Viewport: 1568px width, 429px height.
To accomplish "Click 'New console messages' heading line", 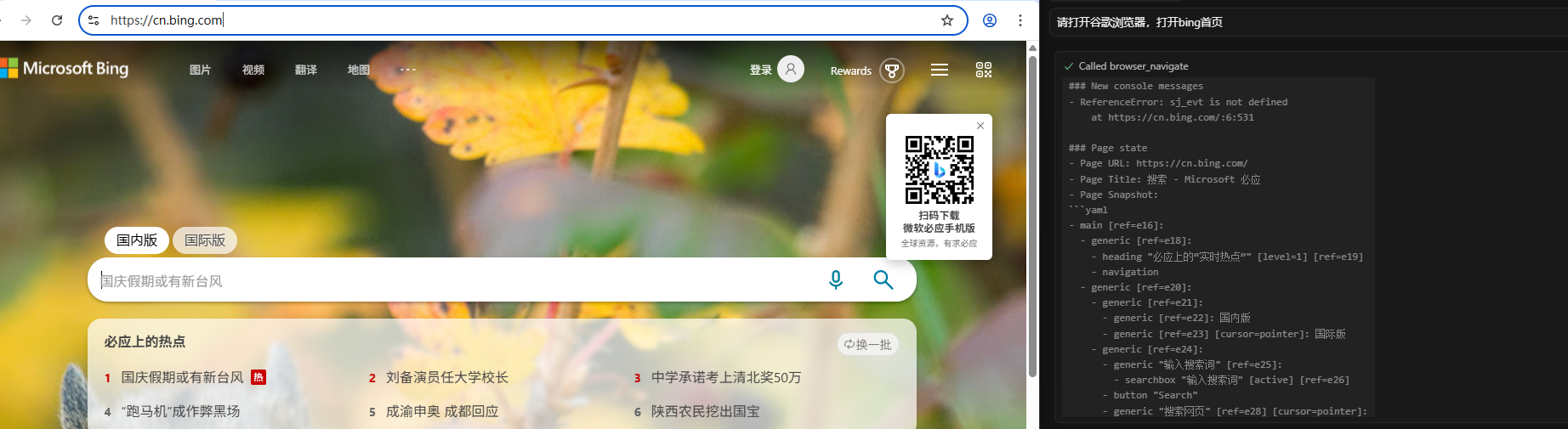I will pyautogui.click(x=1136, y=86).
